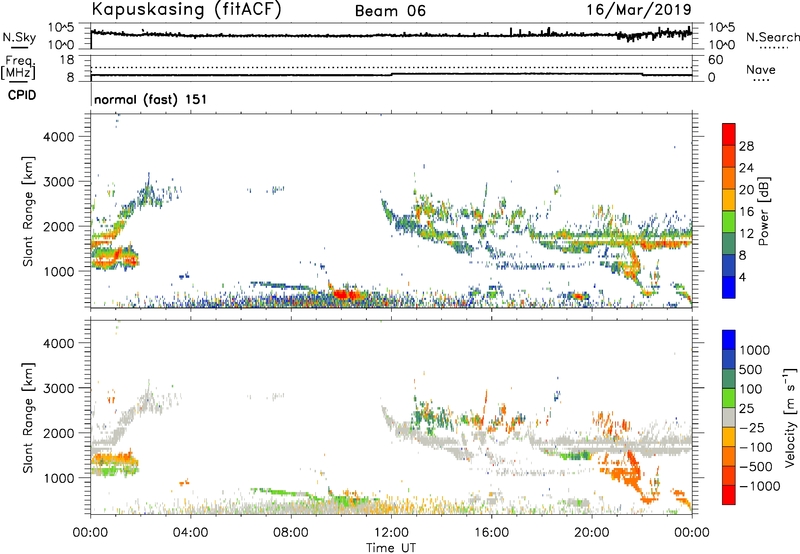
Task: Click the 'Velocity [m s-1]' colorbar label
Action: (790, 417)
